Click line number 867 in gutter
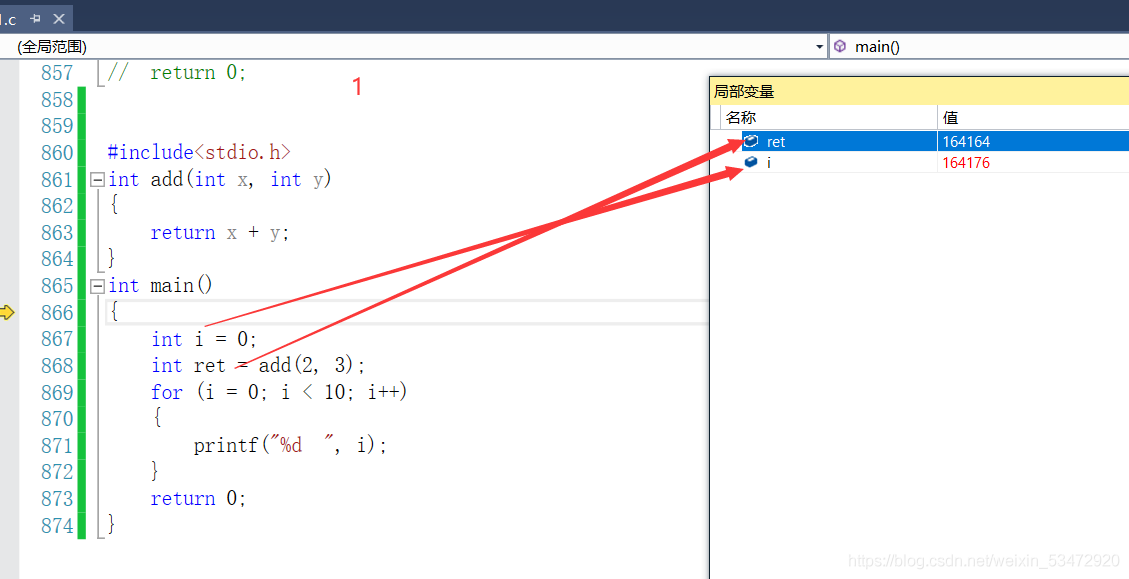 (x=57, y=338)
